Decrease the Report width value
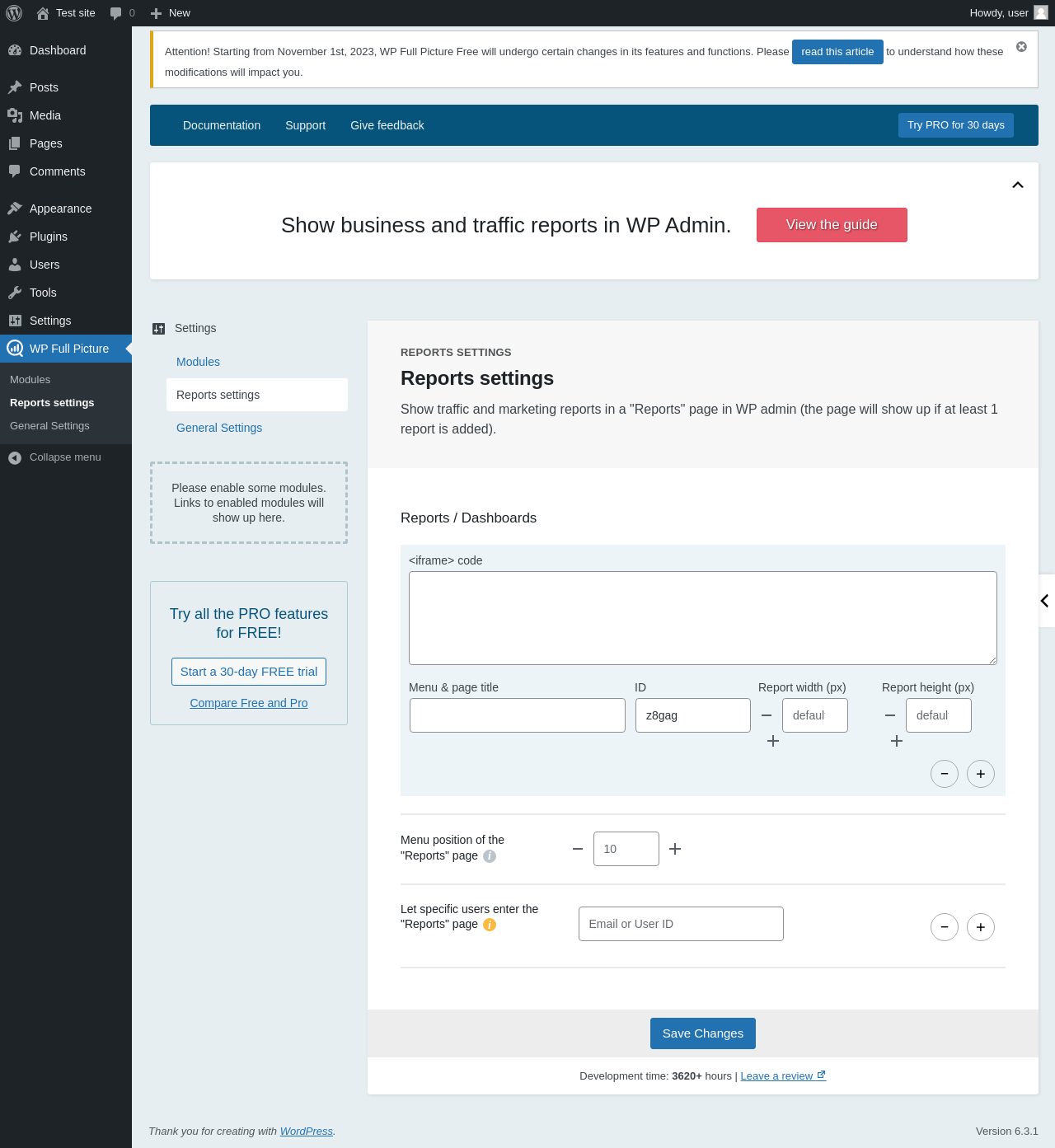Viewport: 1055px width, 1148px height. [767, 715]
